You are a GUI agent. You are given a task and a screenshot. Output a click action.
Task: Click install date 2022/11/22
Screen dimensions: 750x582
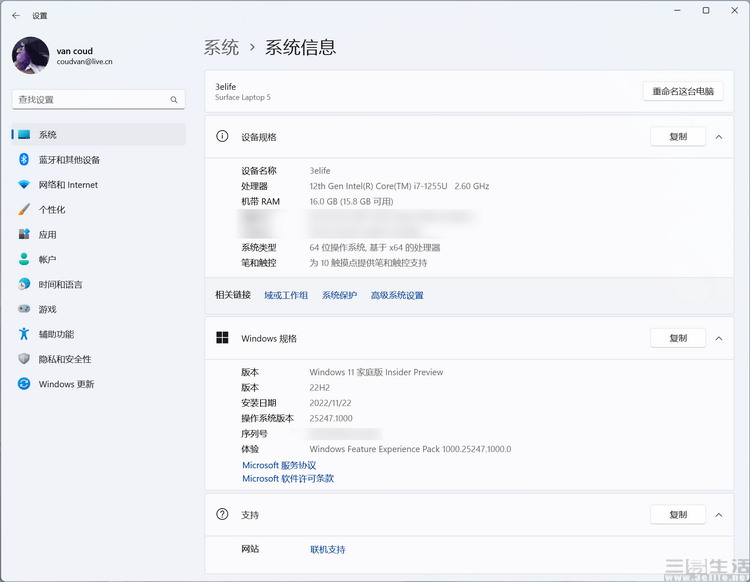point(330,403)
